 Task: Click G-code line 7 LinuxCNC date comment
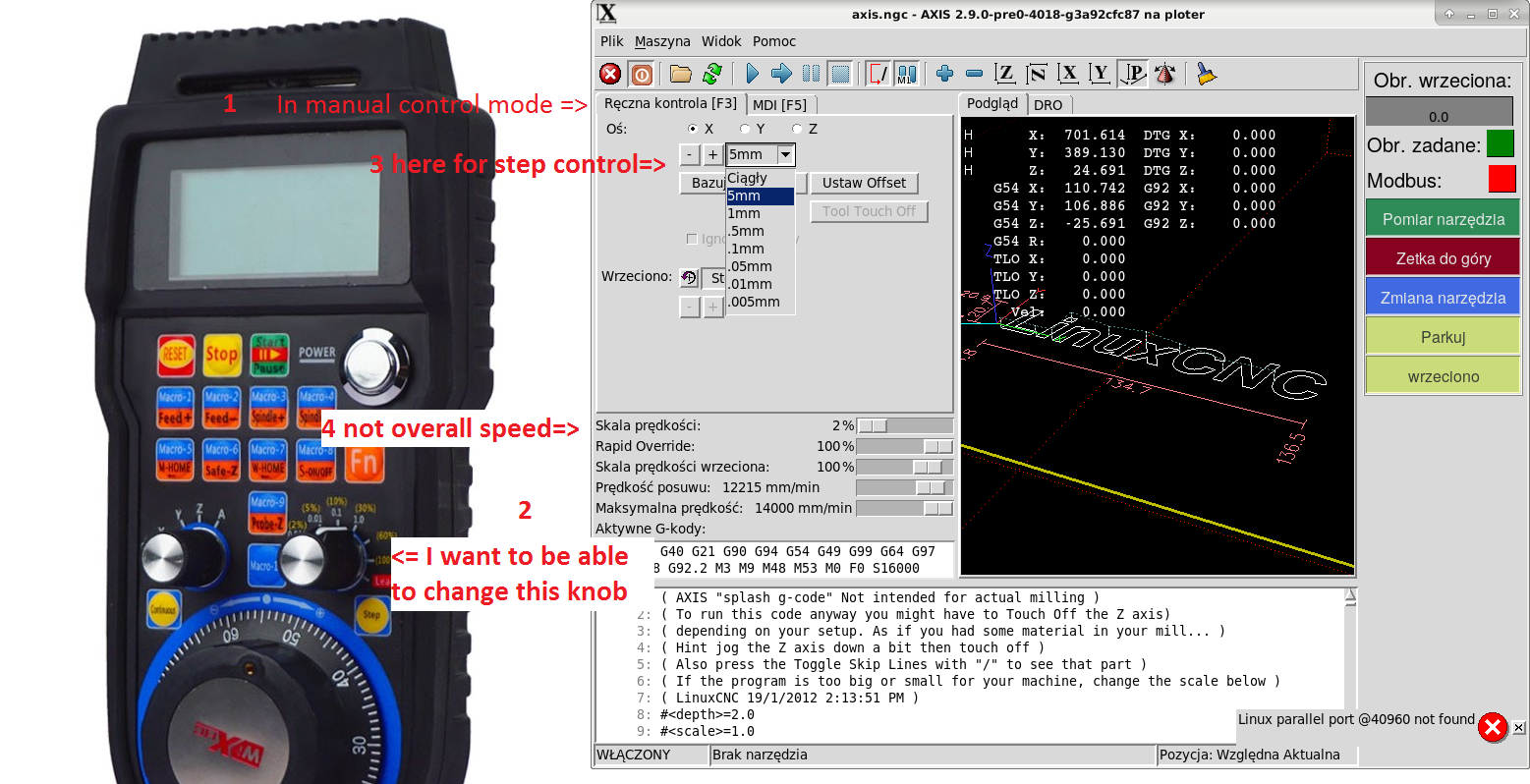790,698
